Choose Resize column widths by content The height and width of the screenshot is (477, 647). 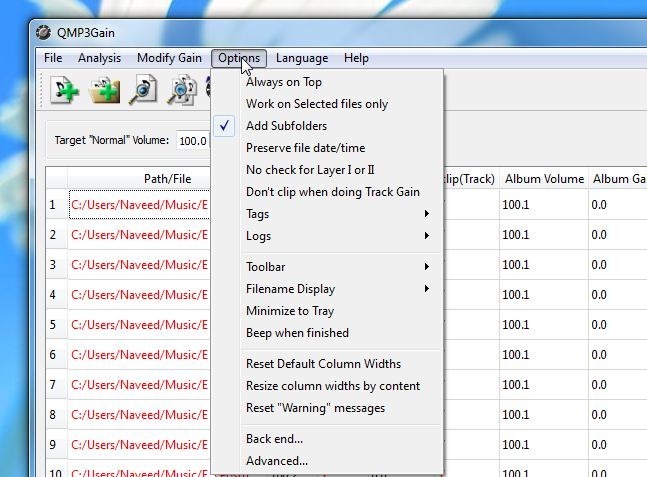click(x=327, y=386)
